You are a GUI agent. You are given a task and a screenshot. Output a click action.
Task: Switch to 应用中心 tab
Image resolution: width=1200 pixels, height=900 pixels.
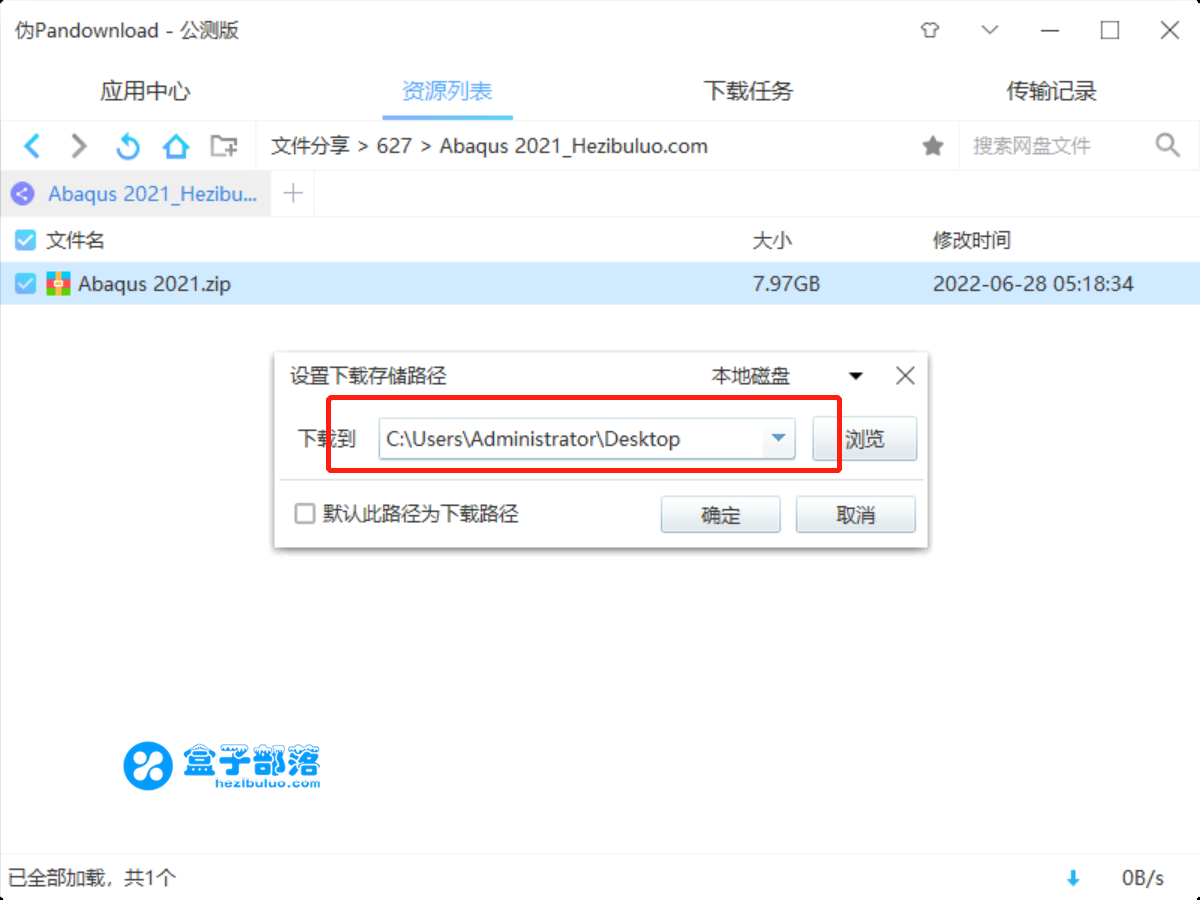click(145, 91)
